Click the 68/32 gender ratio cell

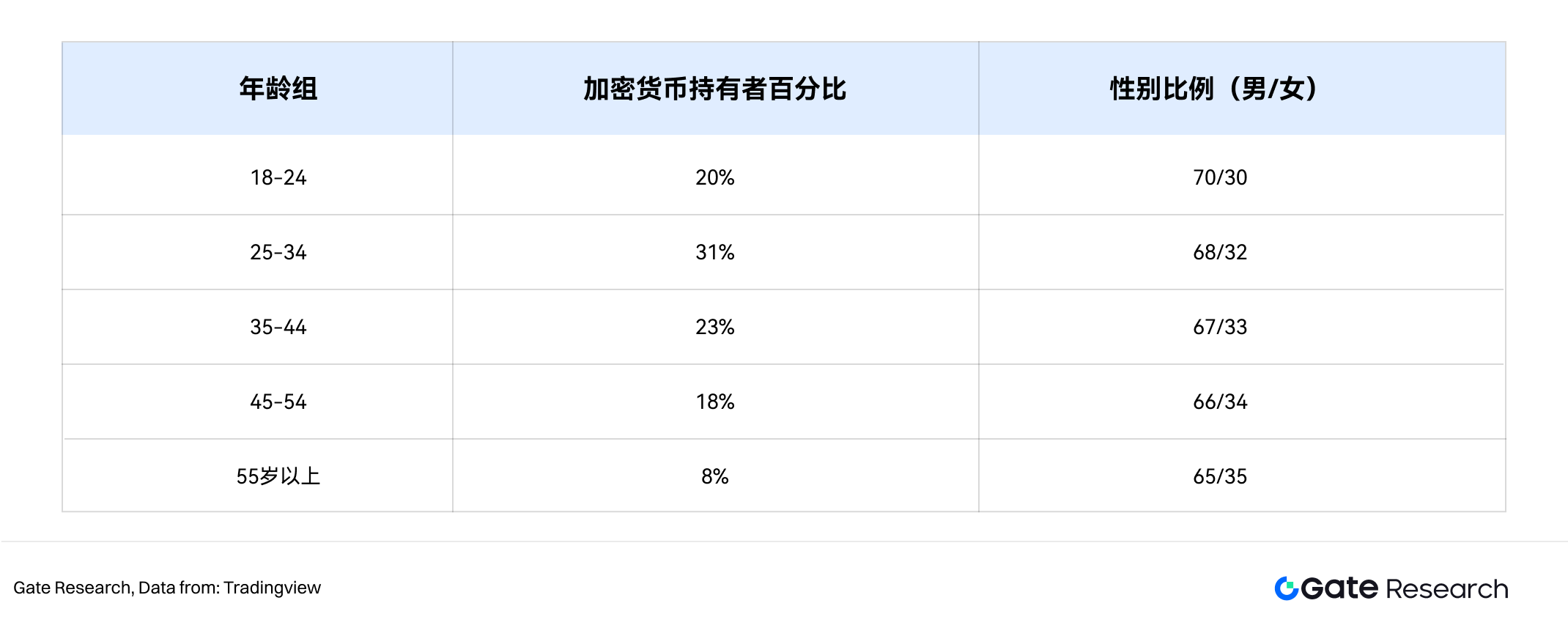pos(1220,252)
